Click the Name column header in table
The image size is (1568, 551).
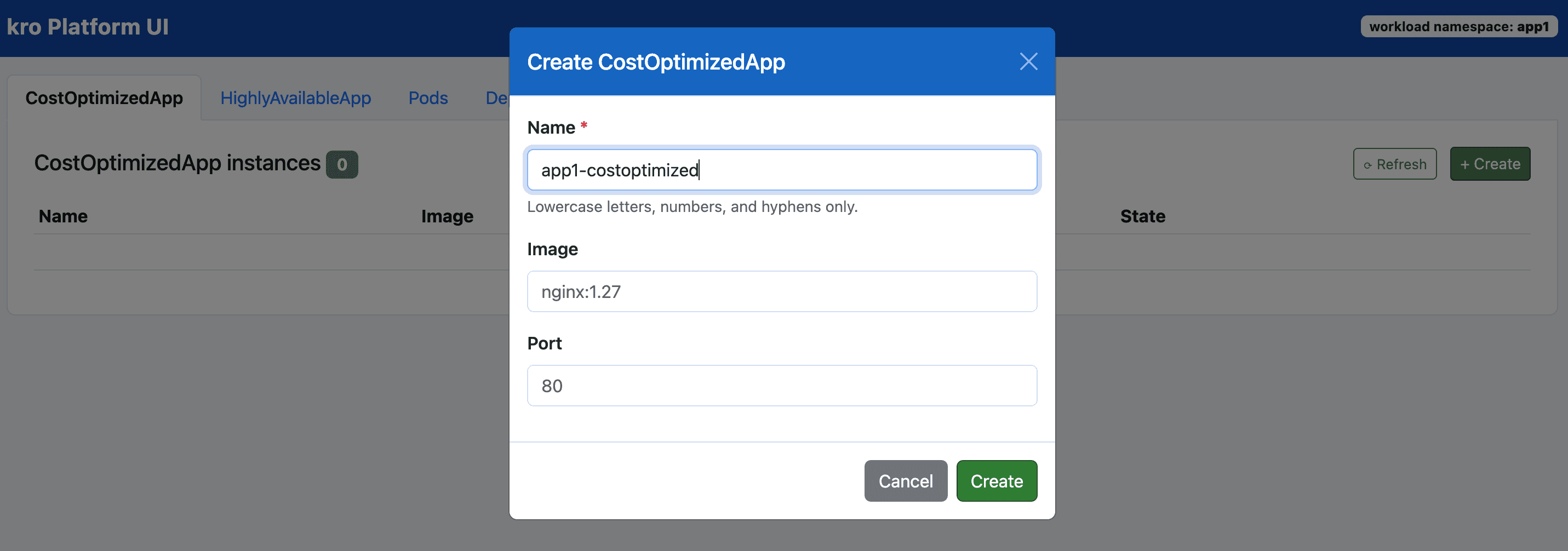[64, 216]
